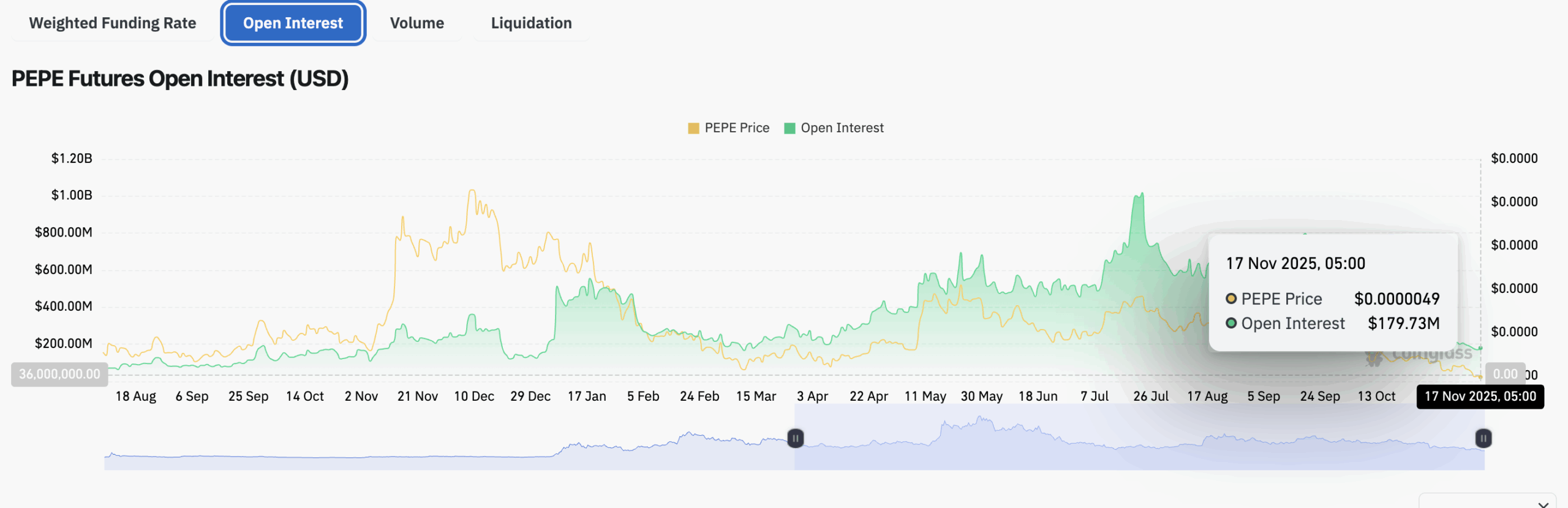Click the Open Interest peak near 26 Jul

point(1140,195)
